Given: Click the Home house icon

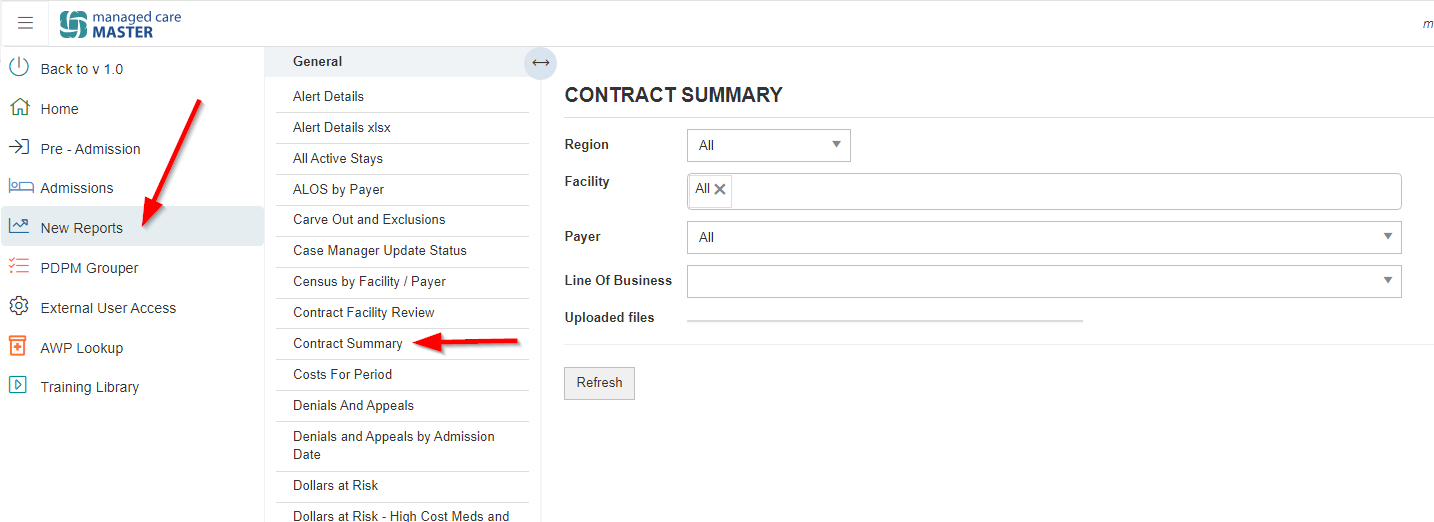Looking at the screenshot, I should point(19,108).
